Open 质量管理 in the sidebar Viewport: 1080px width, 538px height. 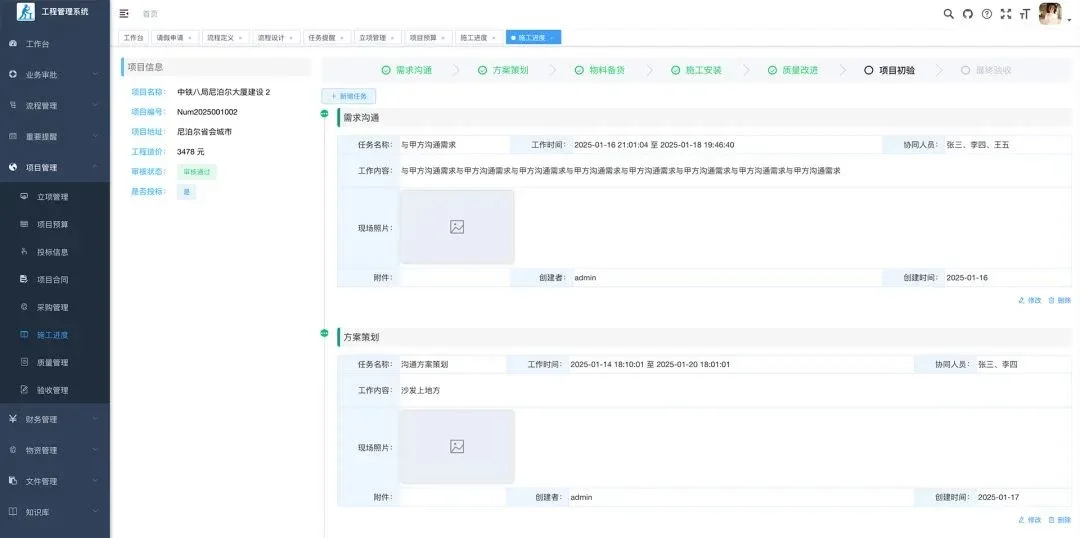coord(54,362)
